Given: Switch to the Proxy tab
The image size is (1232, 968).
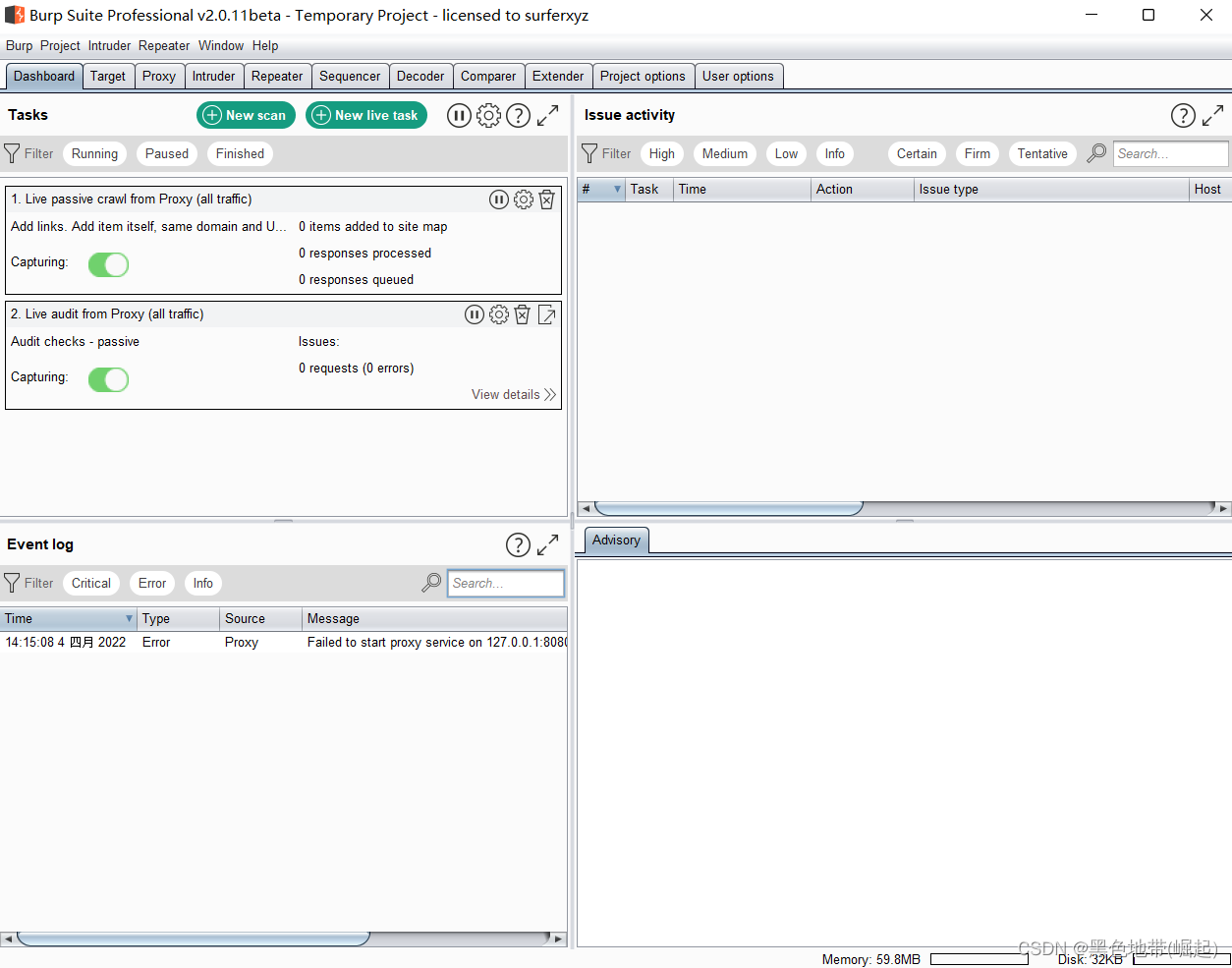Looking at the screenshot, I should point(159,77).
